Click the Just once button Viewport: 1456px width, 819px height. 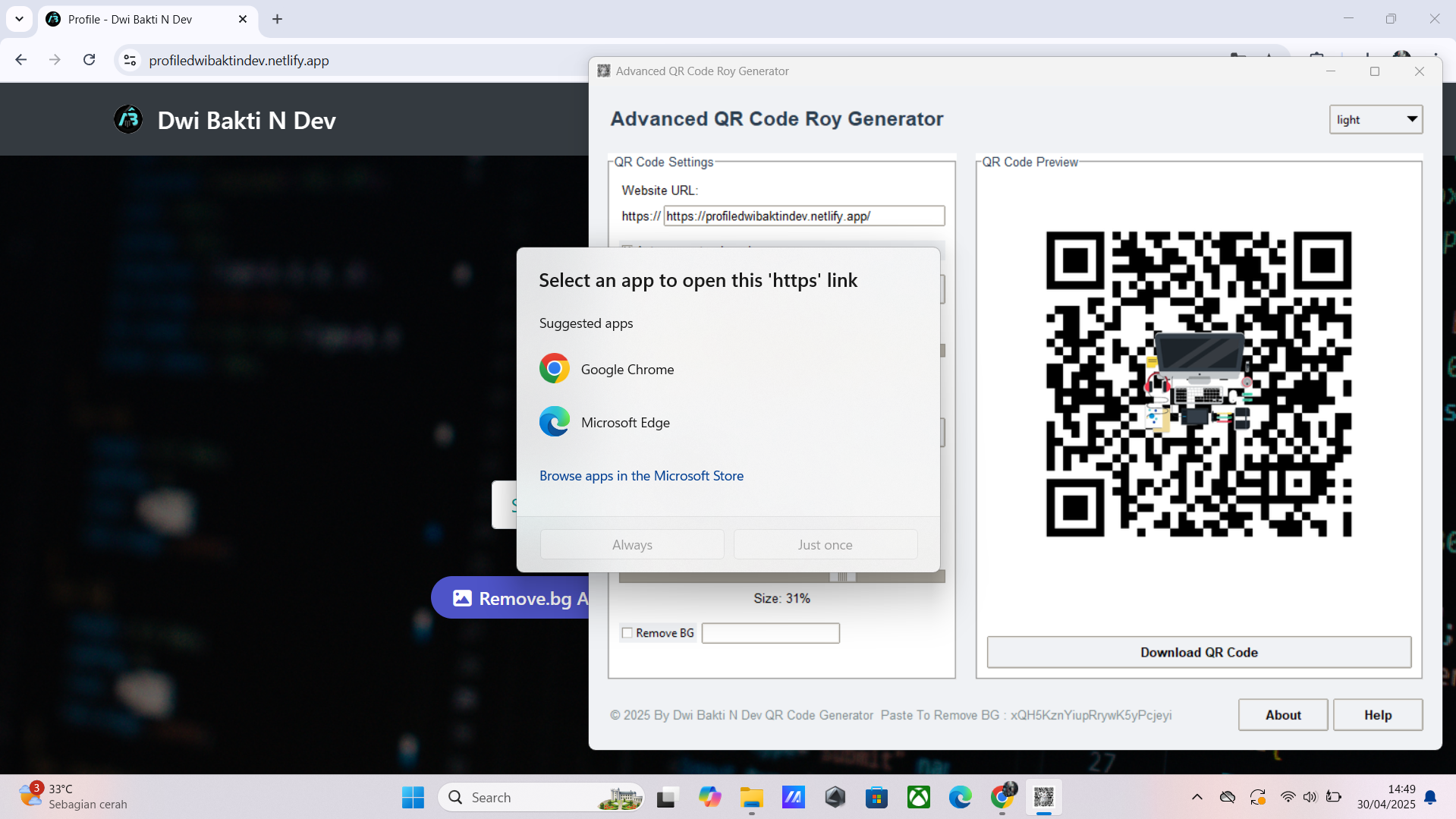coord(825,544)
